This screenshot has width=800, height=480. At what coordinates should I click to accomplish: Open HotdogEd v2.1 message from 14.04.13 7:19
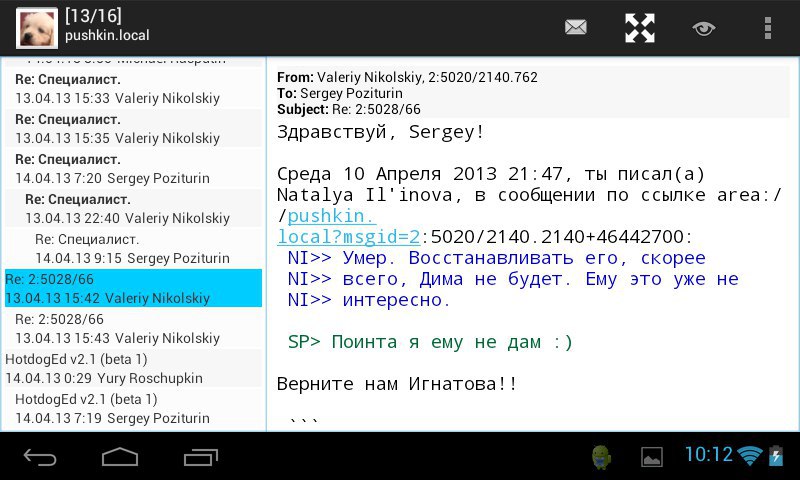pos(133,408)
